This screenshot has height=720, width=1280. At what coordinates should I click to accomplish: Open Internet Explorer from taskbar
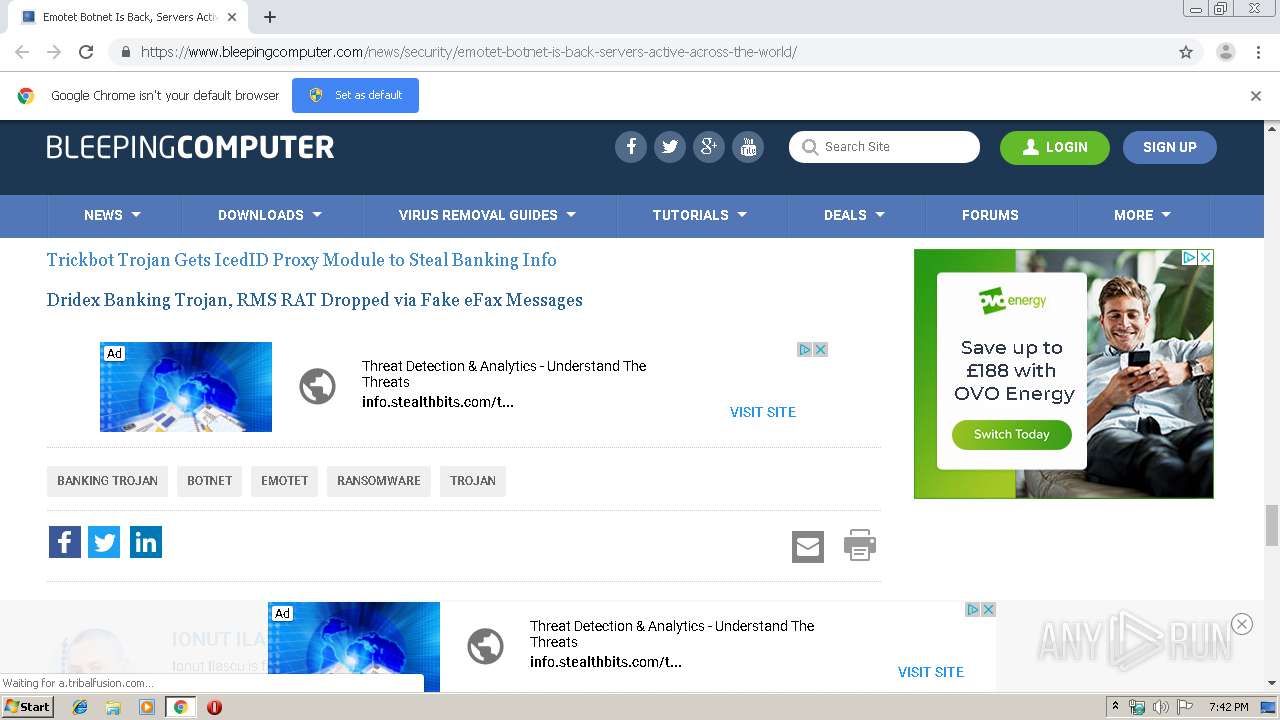click(x=80, y=707)
